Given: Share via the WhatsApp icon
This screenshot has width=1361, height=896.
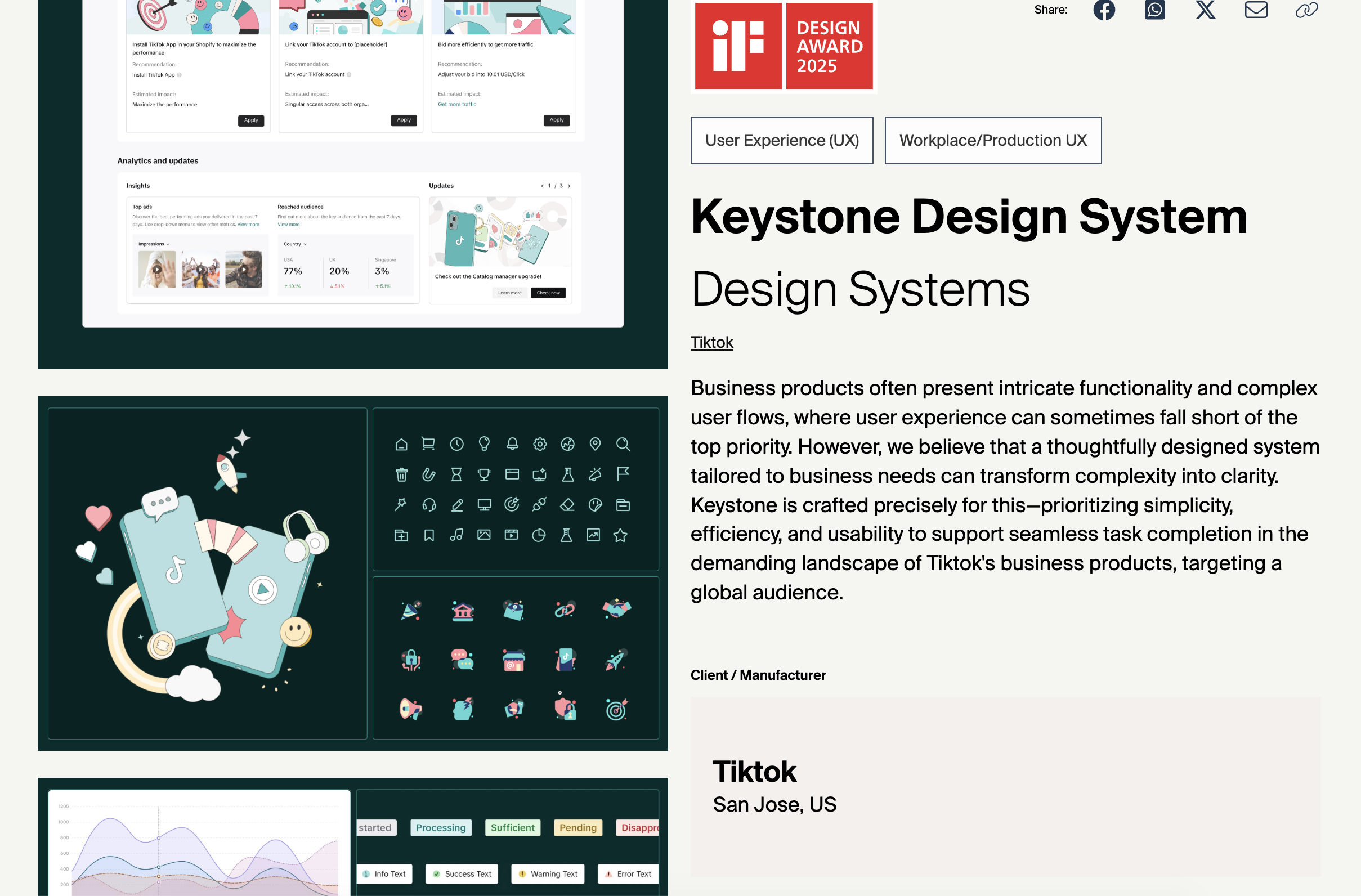Looking at the screenshot, I should [1154, 10].
